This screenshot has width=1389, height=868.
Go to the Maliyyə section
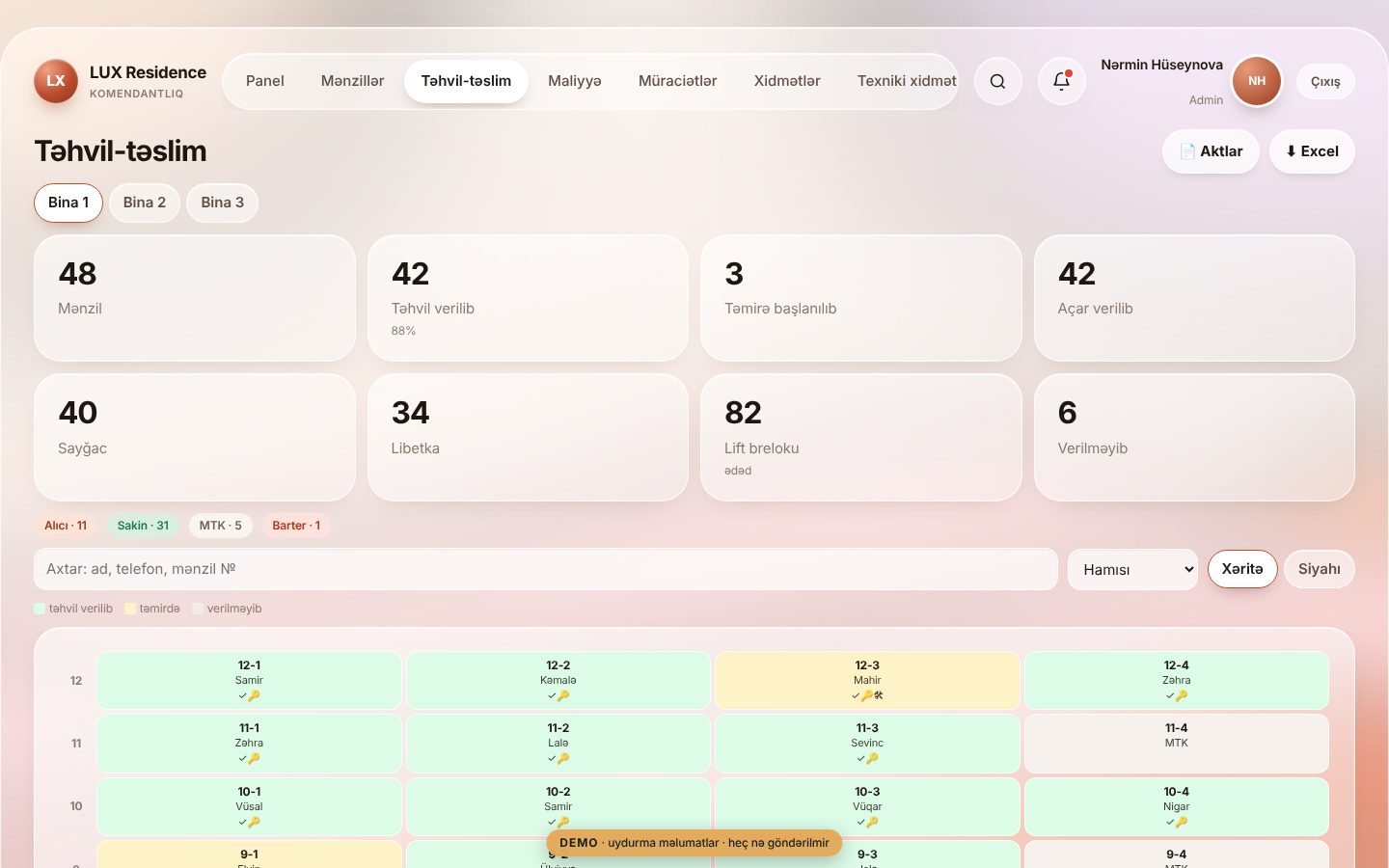[x=575, y=81]
